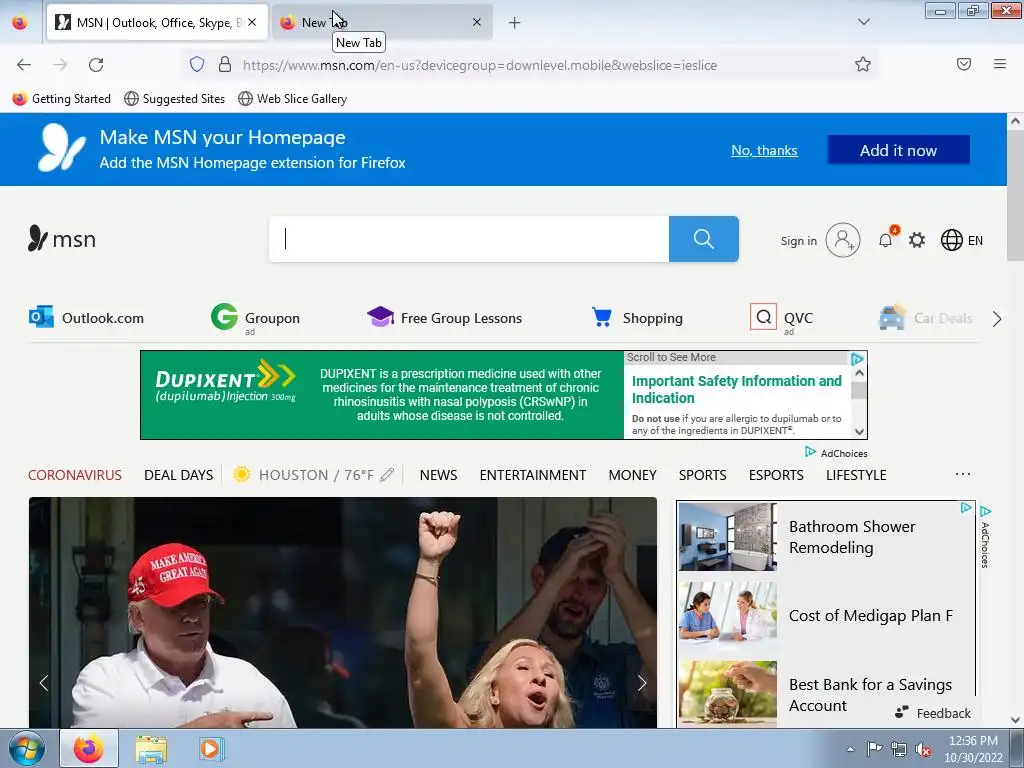This screenshot has width=1024, height=768.
Task: Open the Outlook.com shortcut
Action: 86,318
